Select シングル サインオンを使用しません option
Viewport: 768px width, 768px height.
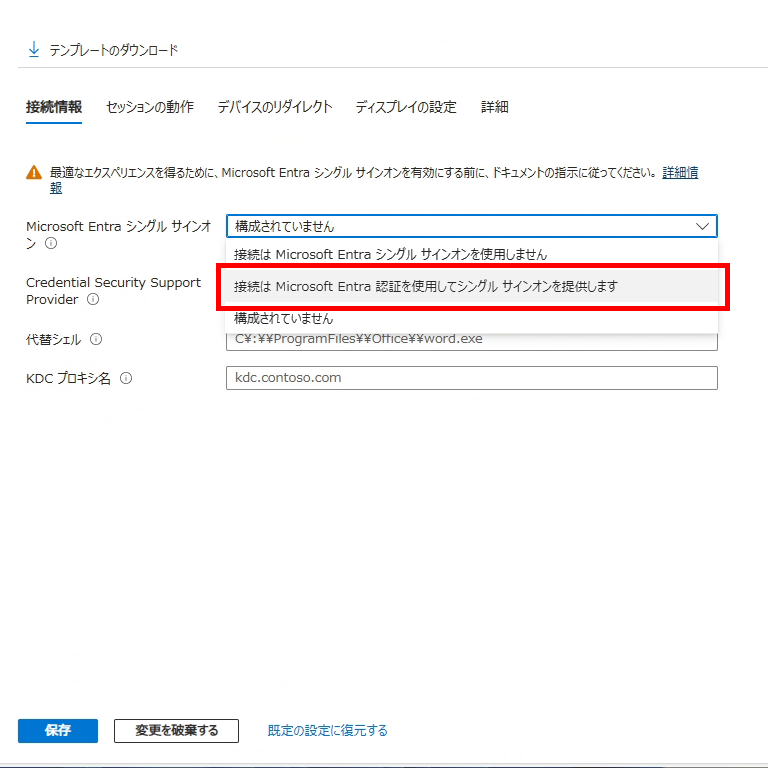(x=472, y=254)
